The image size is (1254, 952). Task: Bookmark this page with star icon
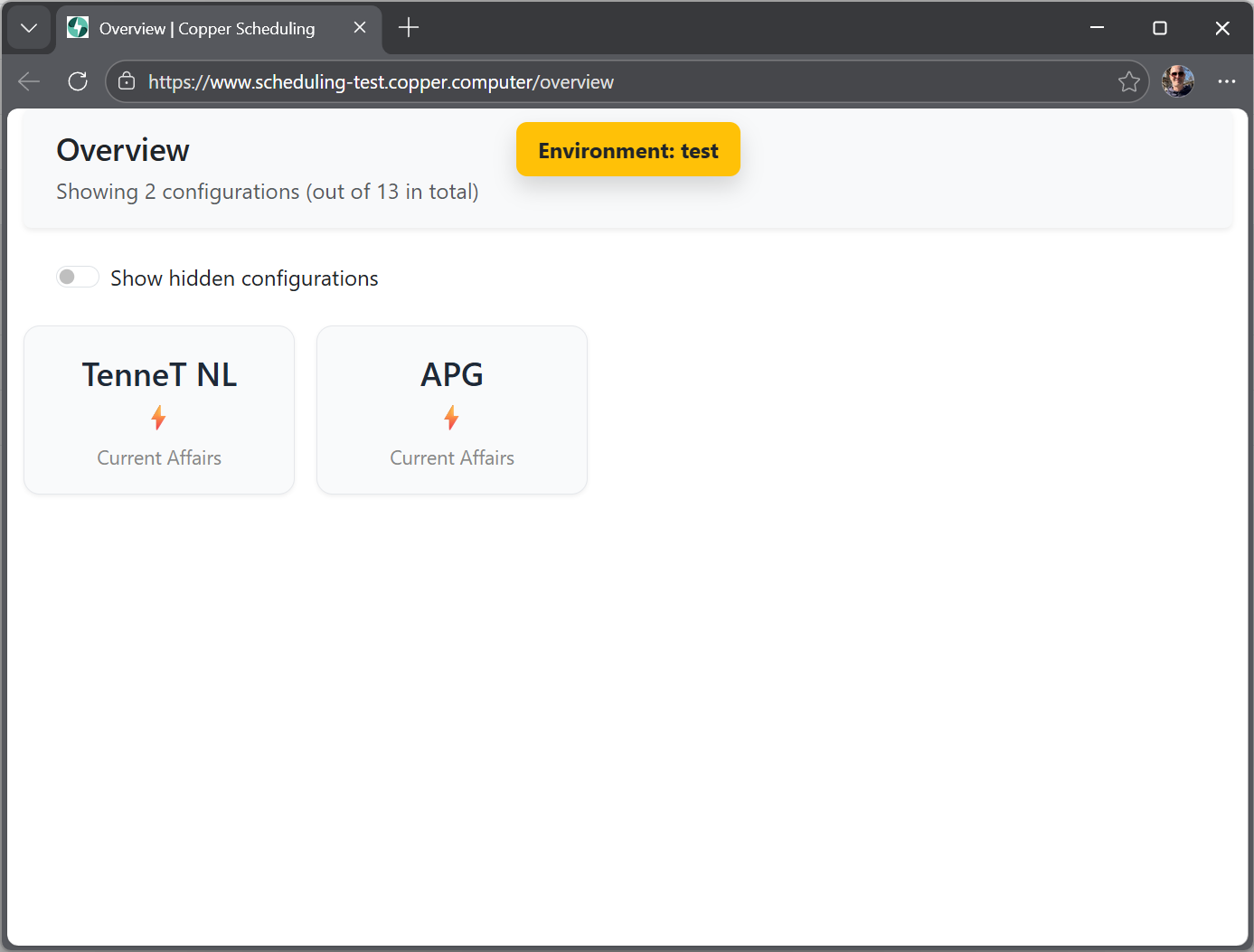coord(1128,81)
